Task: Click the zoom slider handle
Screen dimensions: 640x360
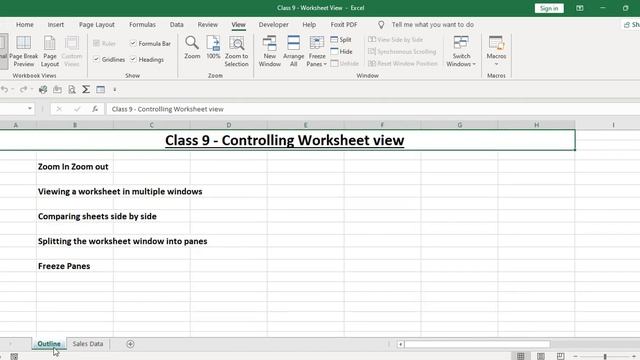Action: pyautogui.click(x=605, y=356)
